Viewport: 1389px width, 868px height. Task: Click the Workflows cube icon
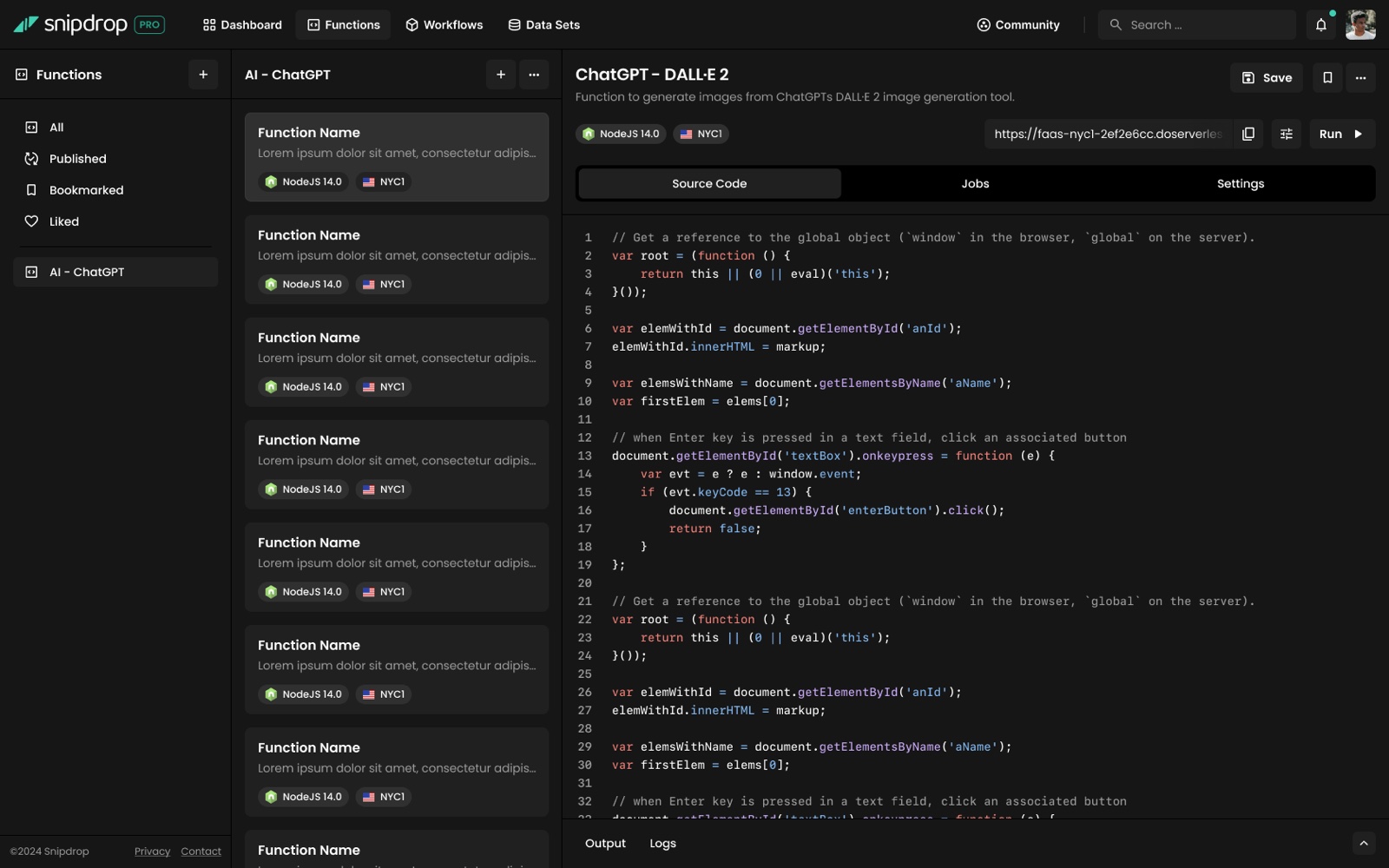pos(412,25)
